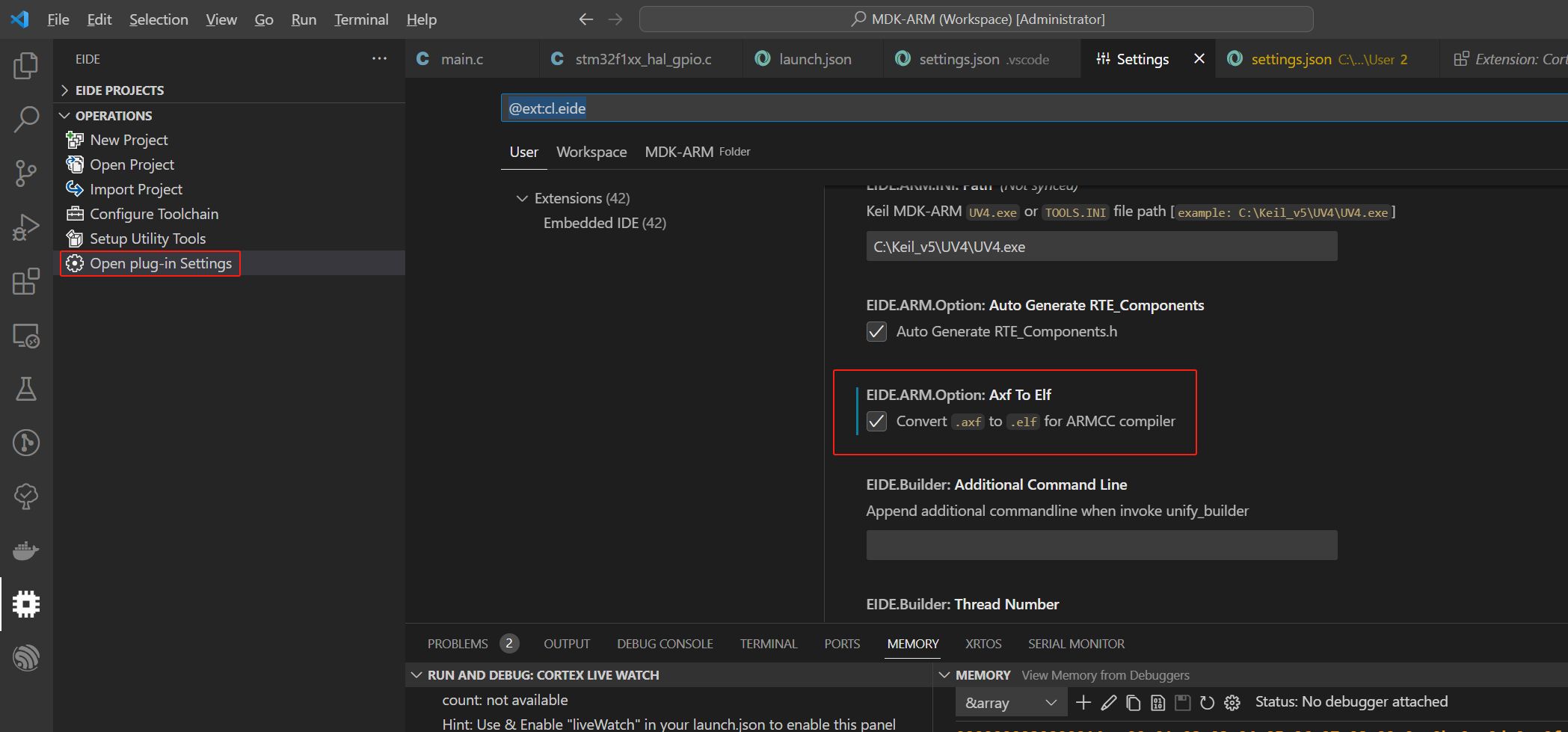Open the XRTOS panel tab
The height and width of the screenshot is (732, 1568).
pos(983,644)
